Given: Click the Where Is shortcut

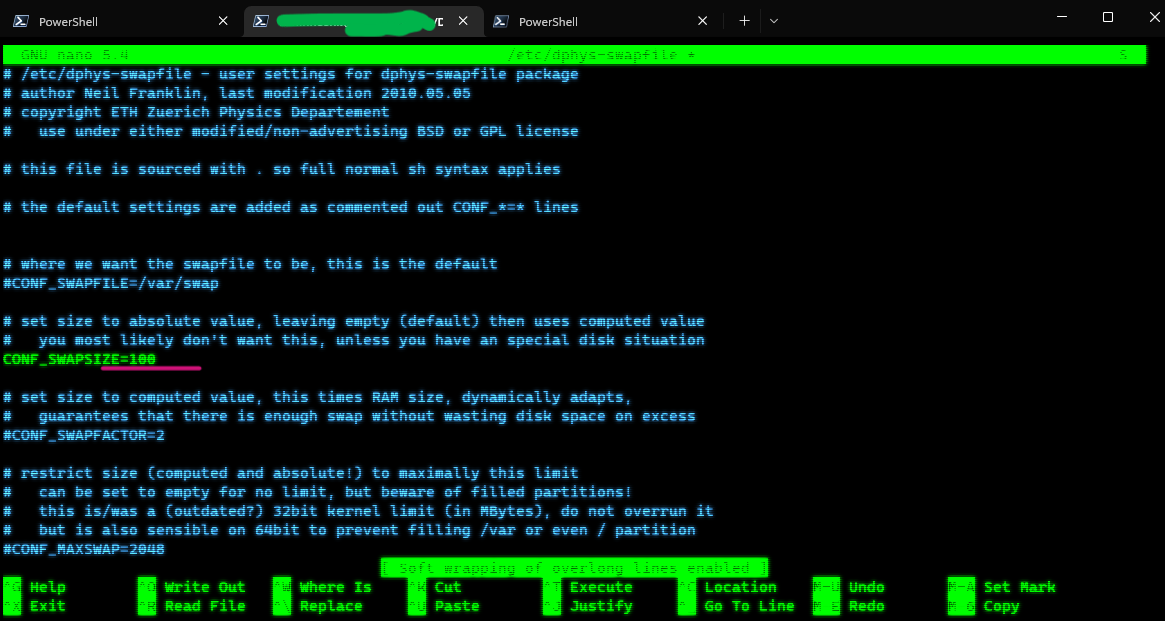Looking at the screenshot, I should [336, 588].
